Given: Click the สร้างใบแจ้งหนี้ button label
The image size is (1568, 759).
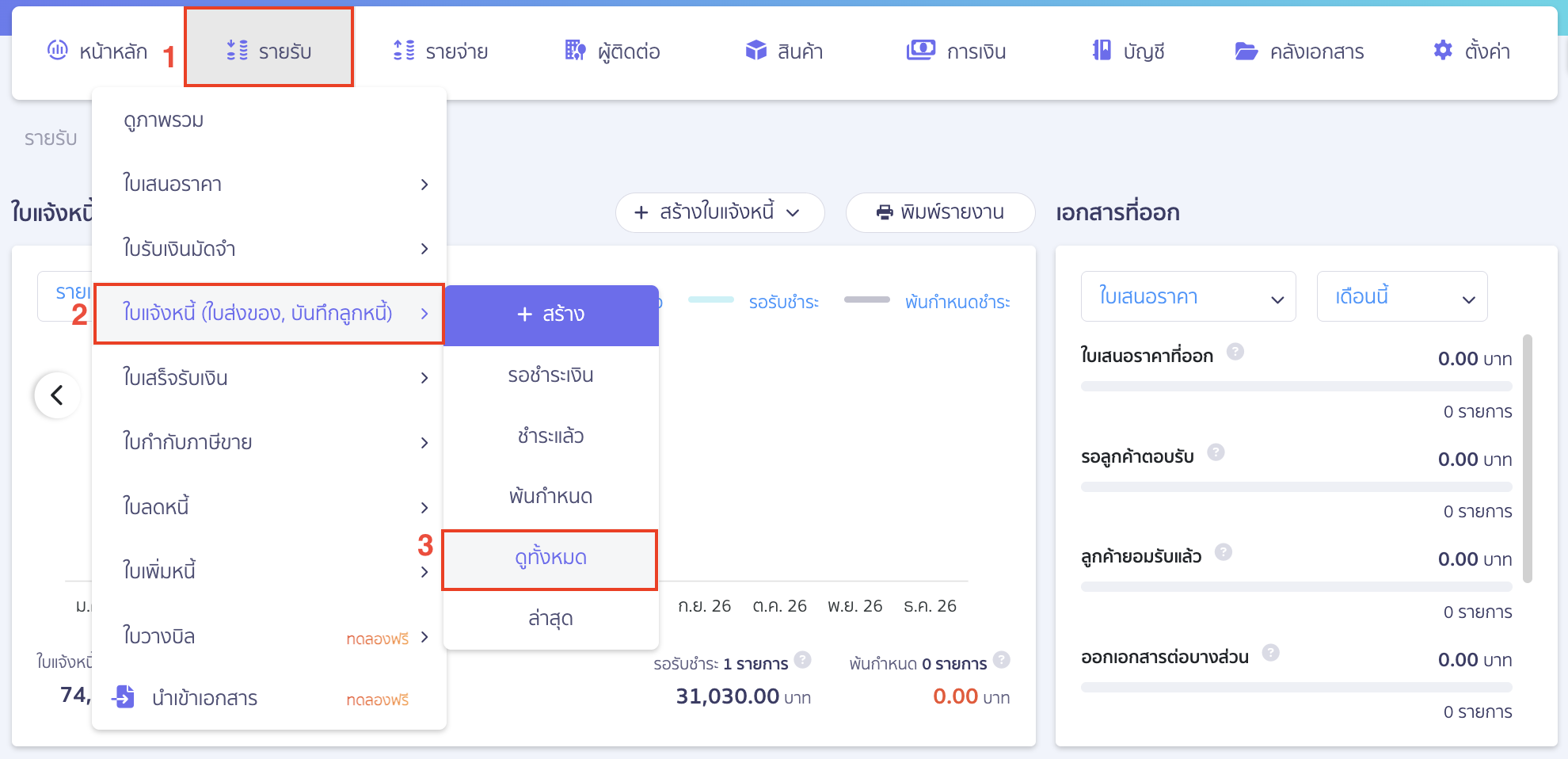Looking at the screenshot, I should click(x=717, y=212).
